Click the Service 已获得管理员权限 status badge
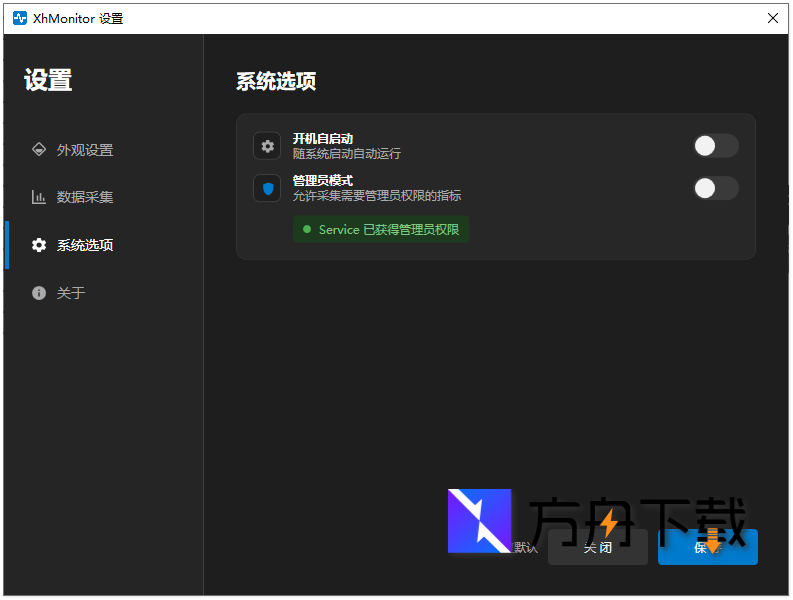 pyautogui.click(x=381, y=230)
